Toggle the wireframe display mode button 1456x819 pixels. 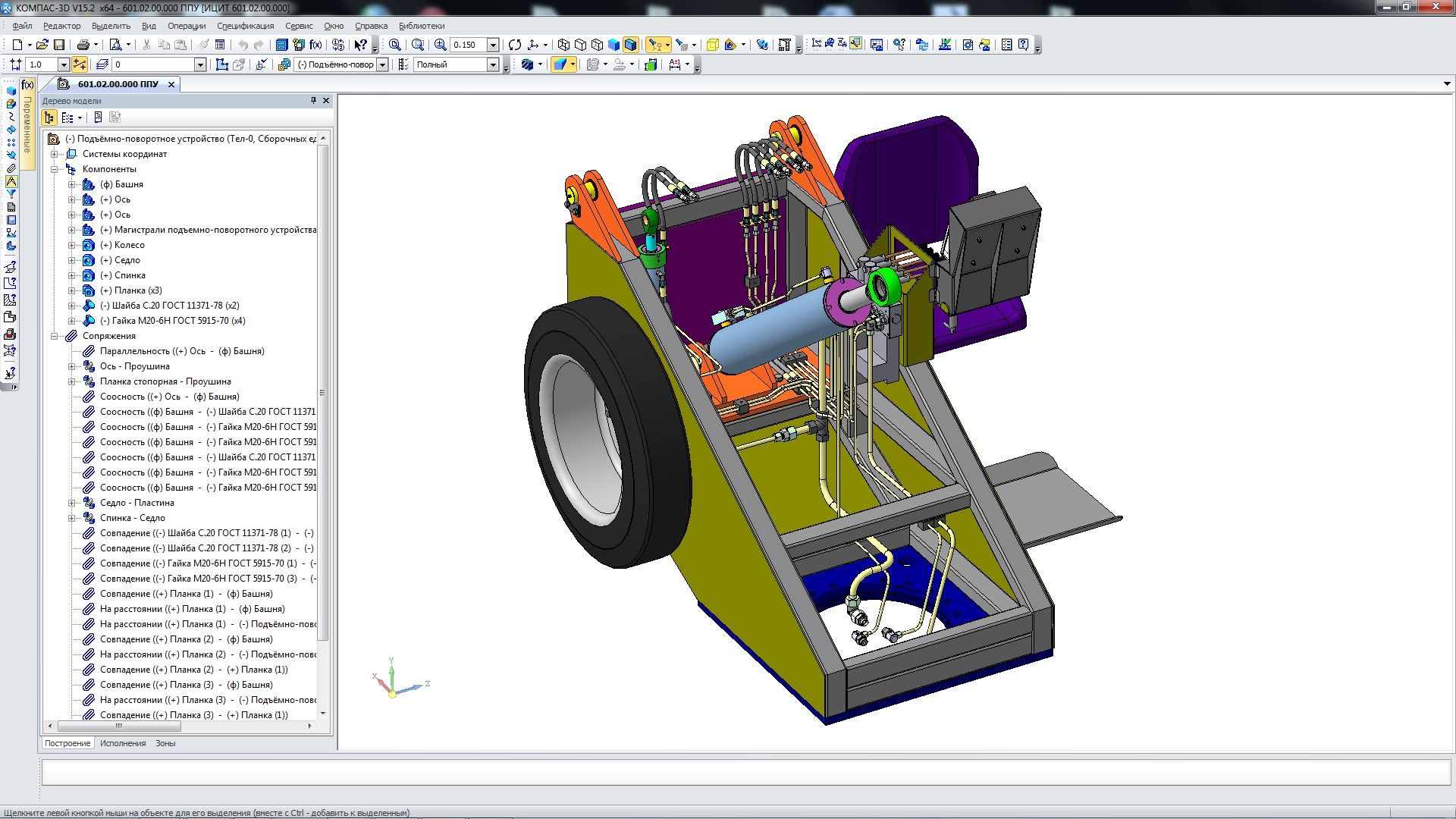[x=563, y=45]
